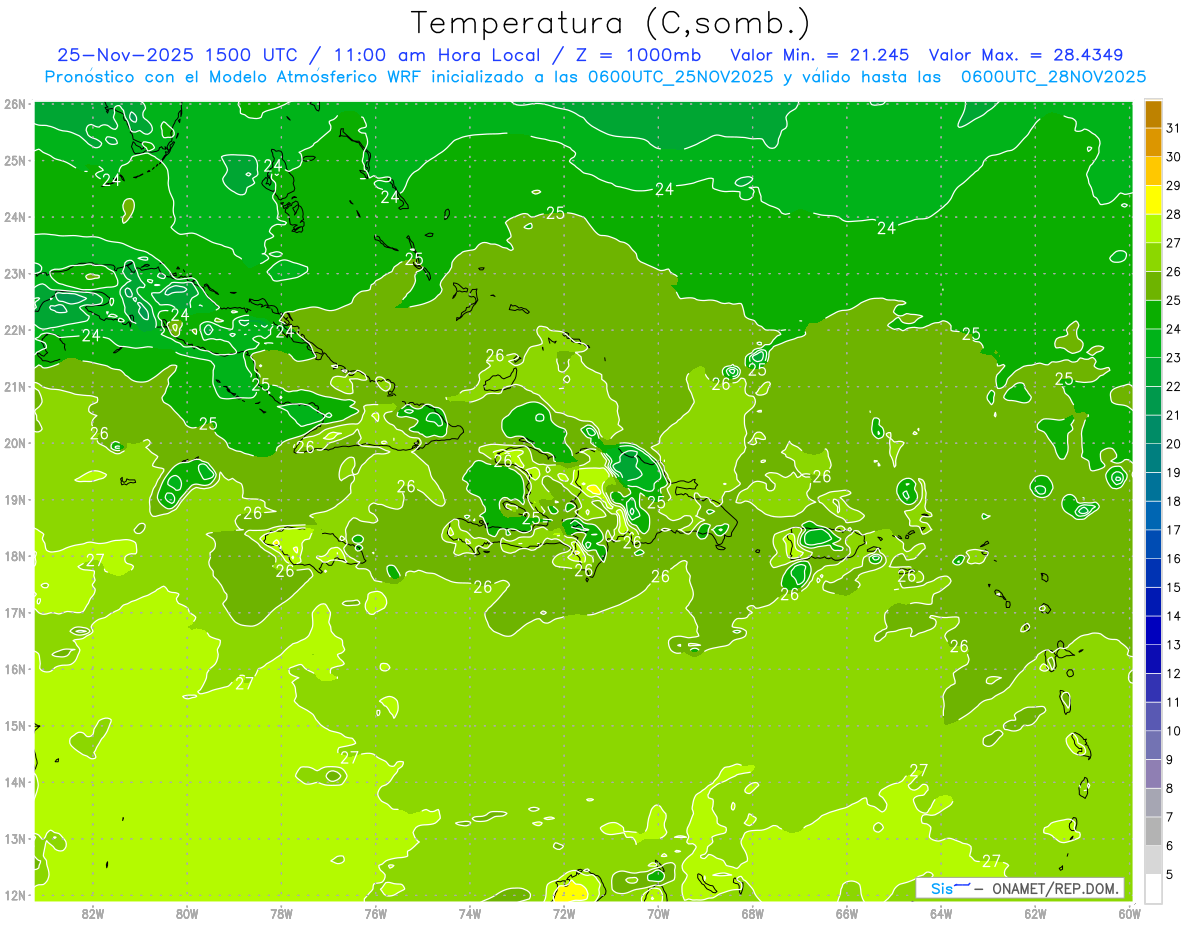Image resolution: width=1200 pixels, height=927 pixels.
Task: Click legend value 28 on color scale
Action: pyautogui.click(x=1174, y=214)
